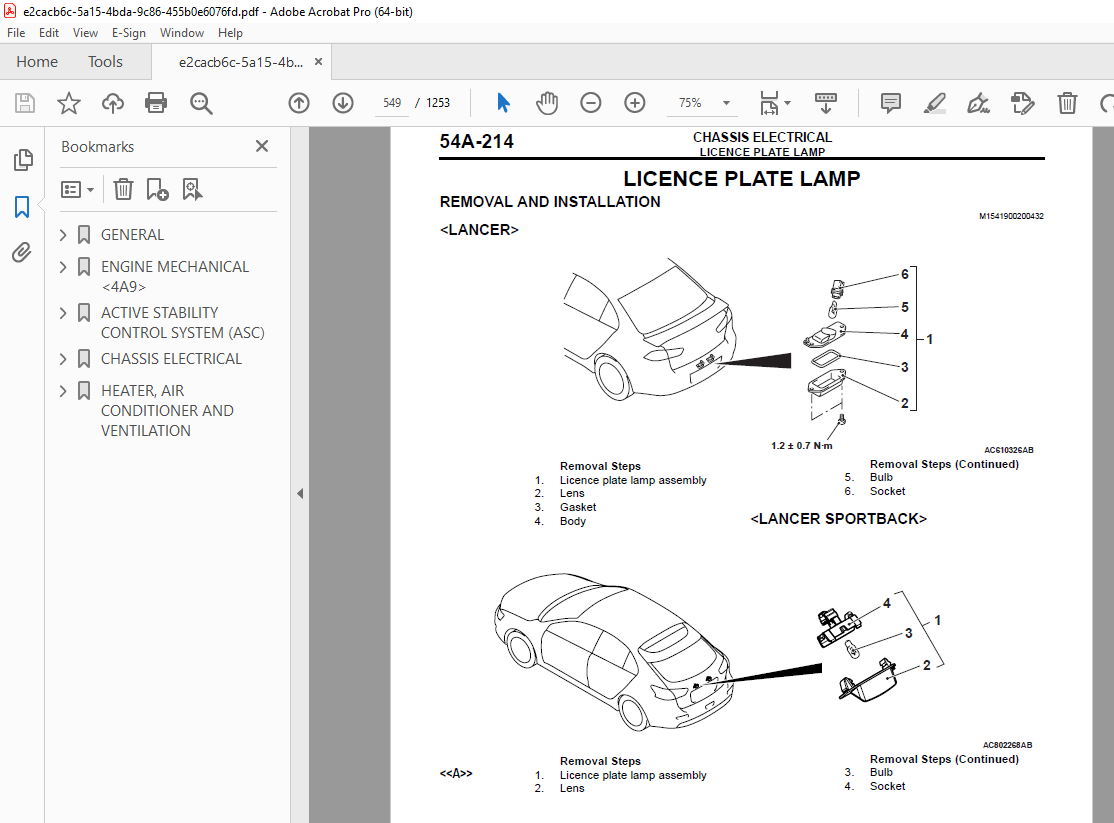Zoom out with minus icon
Screen dimensions: 1114x823
click(590, 103)
